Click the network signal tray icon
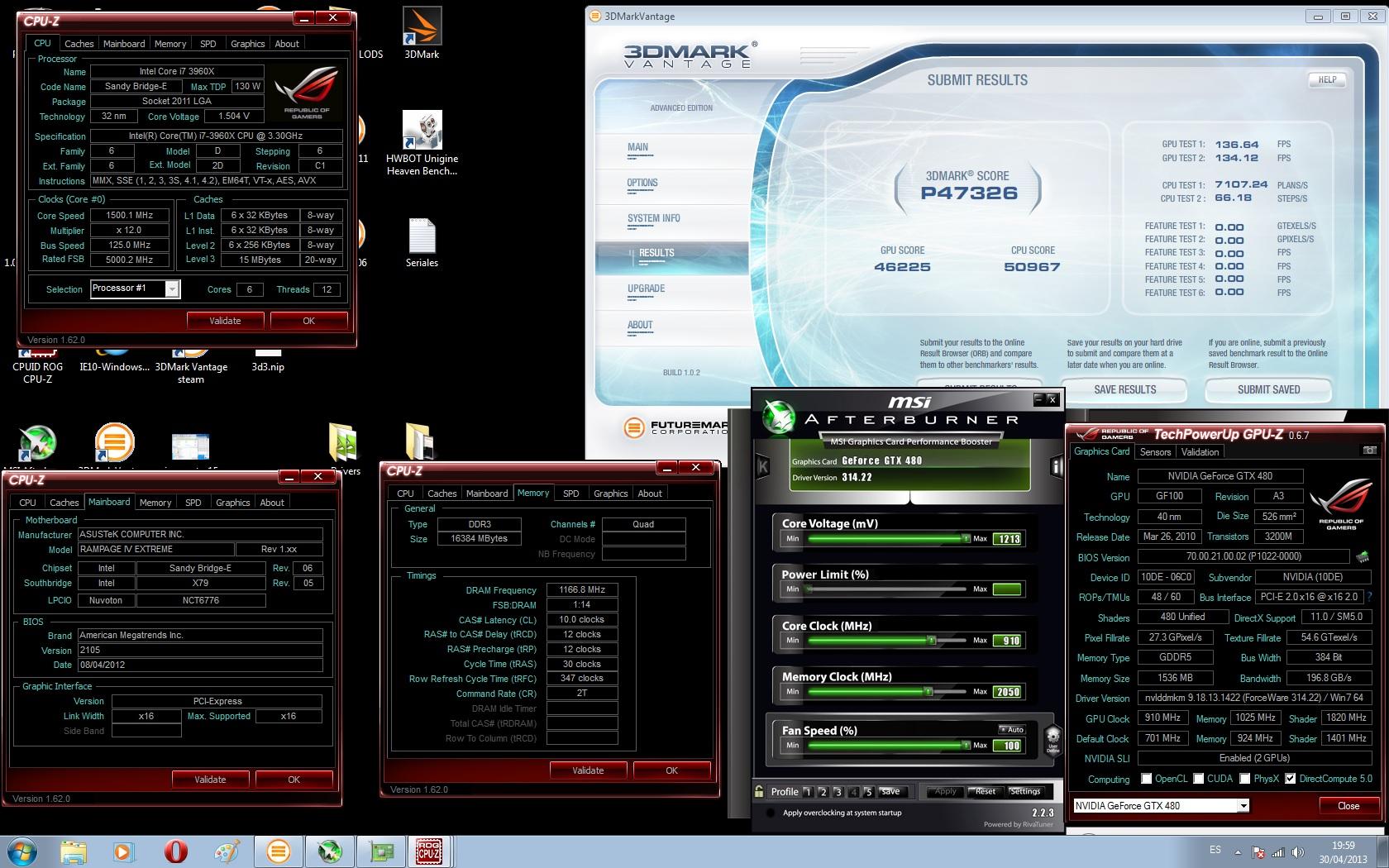 [x=1278, y=852]
